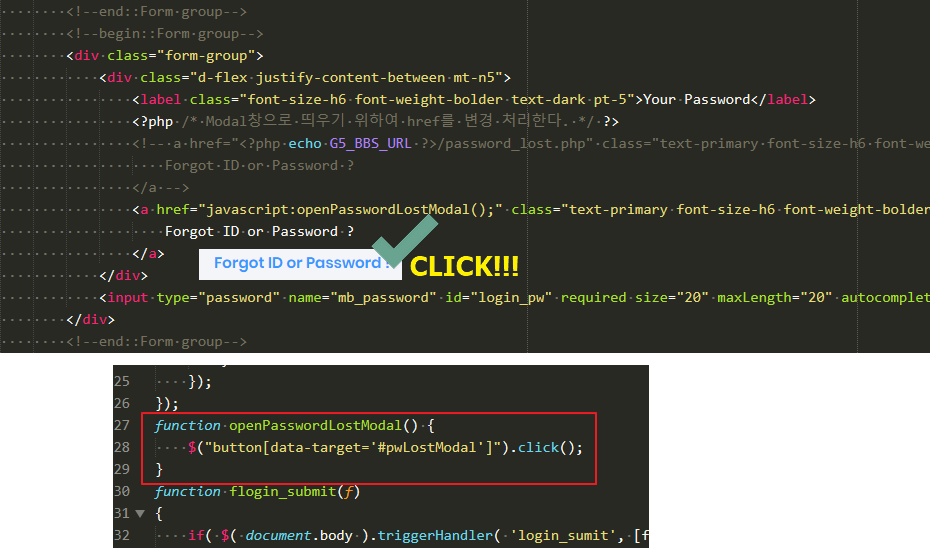
Task: Click "<!--begin::Form group-->" comment
Action: click(x=165, y=34)
